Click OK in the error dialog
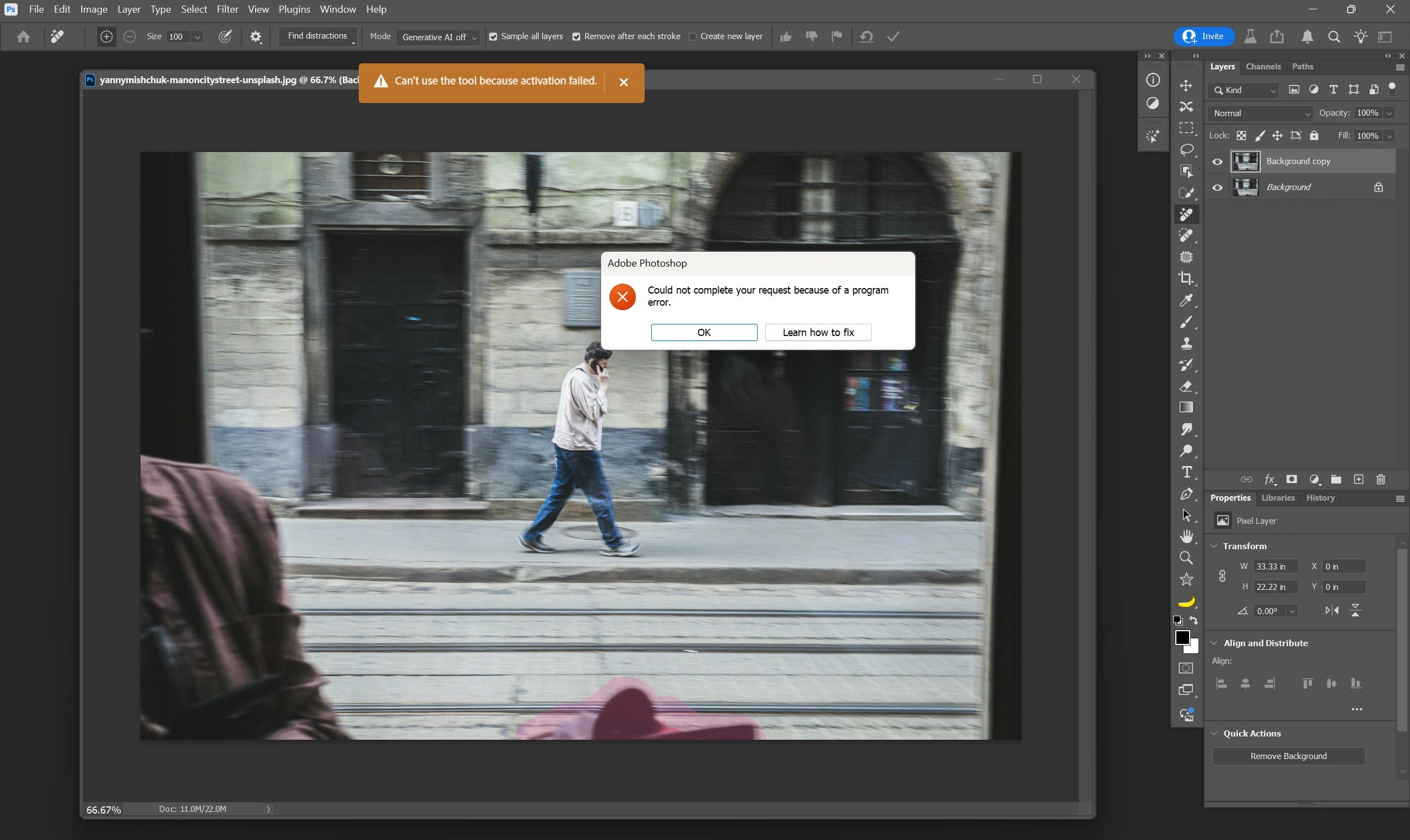Image resolution: width=1410 pixels, height=840 pixels. point(704,332)
